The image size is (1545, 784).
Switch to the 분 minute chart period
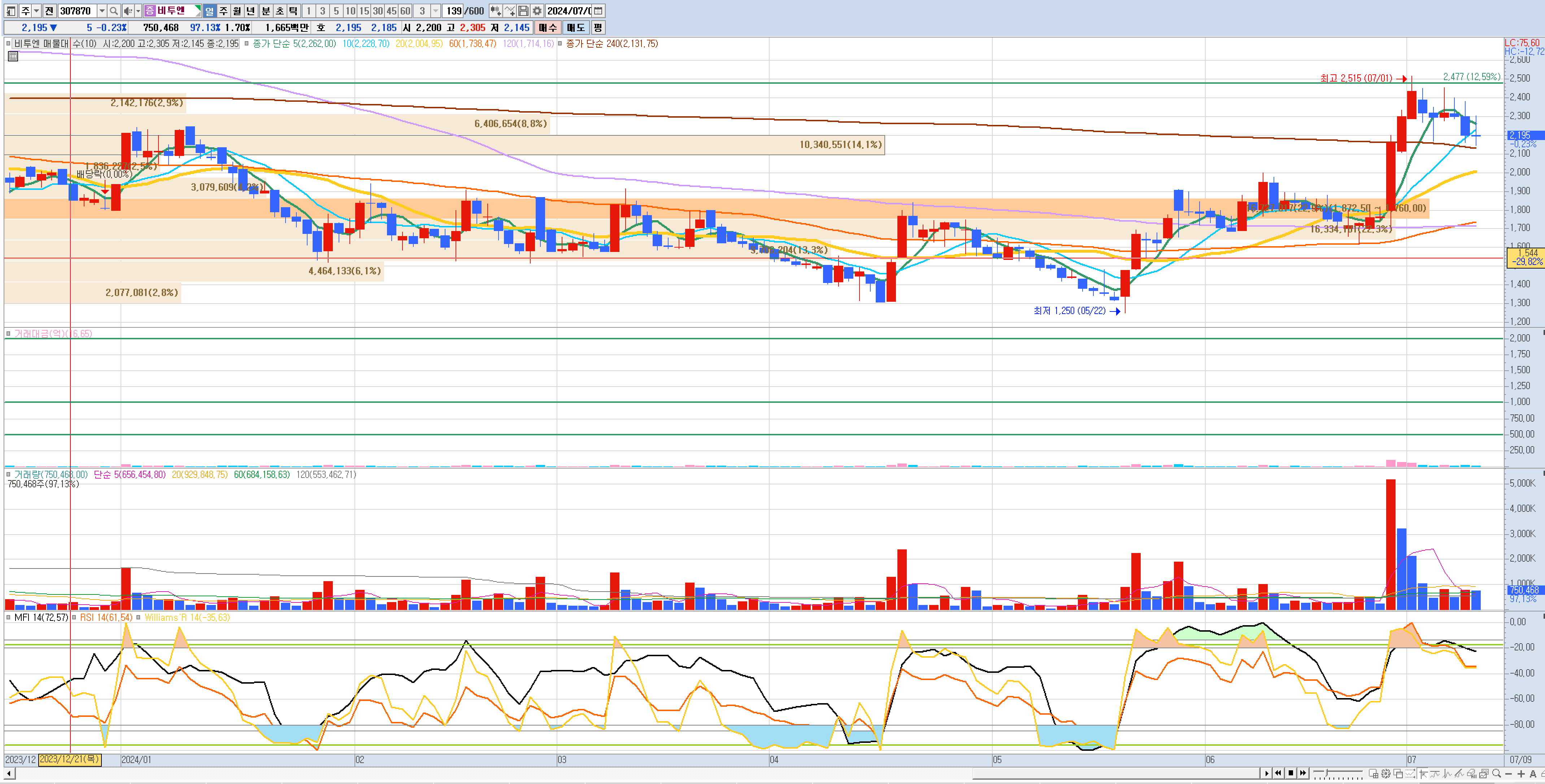coord(266,11)
